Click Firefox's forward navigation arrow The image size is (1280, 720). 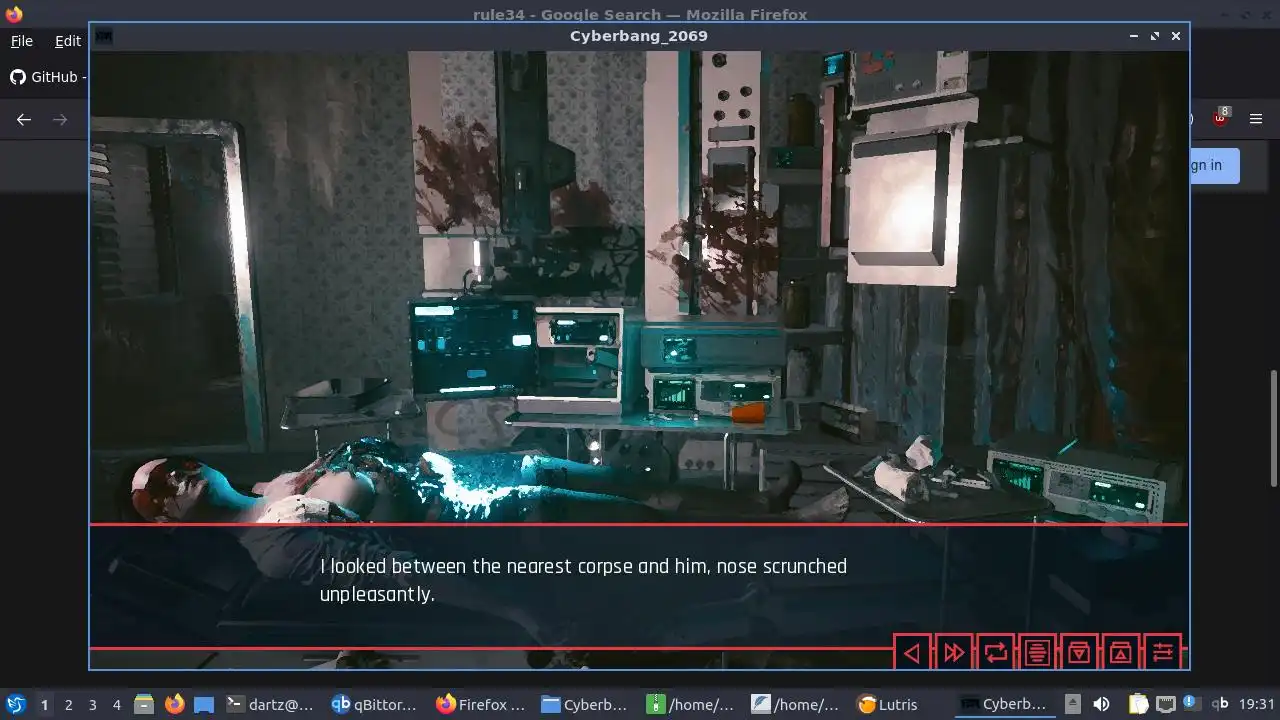point(60,120)
